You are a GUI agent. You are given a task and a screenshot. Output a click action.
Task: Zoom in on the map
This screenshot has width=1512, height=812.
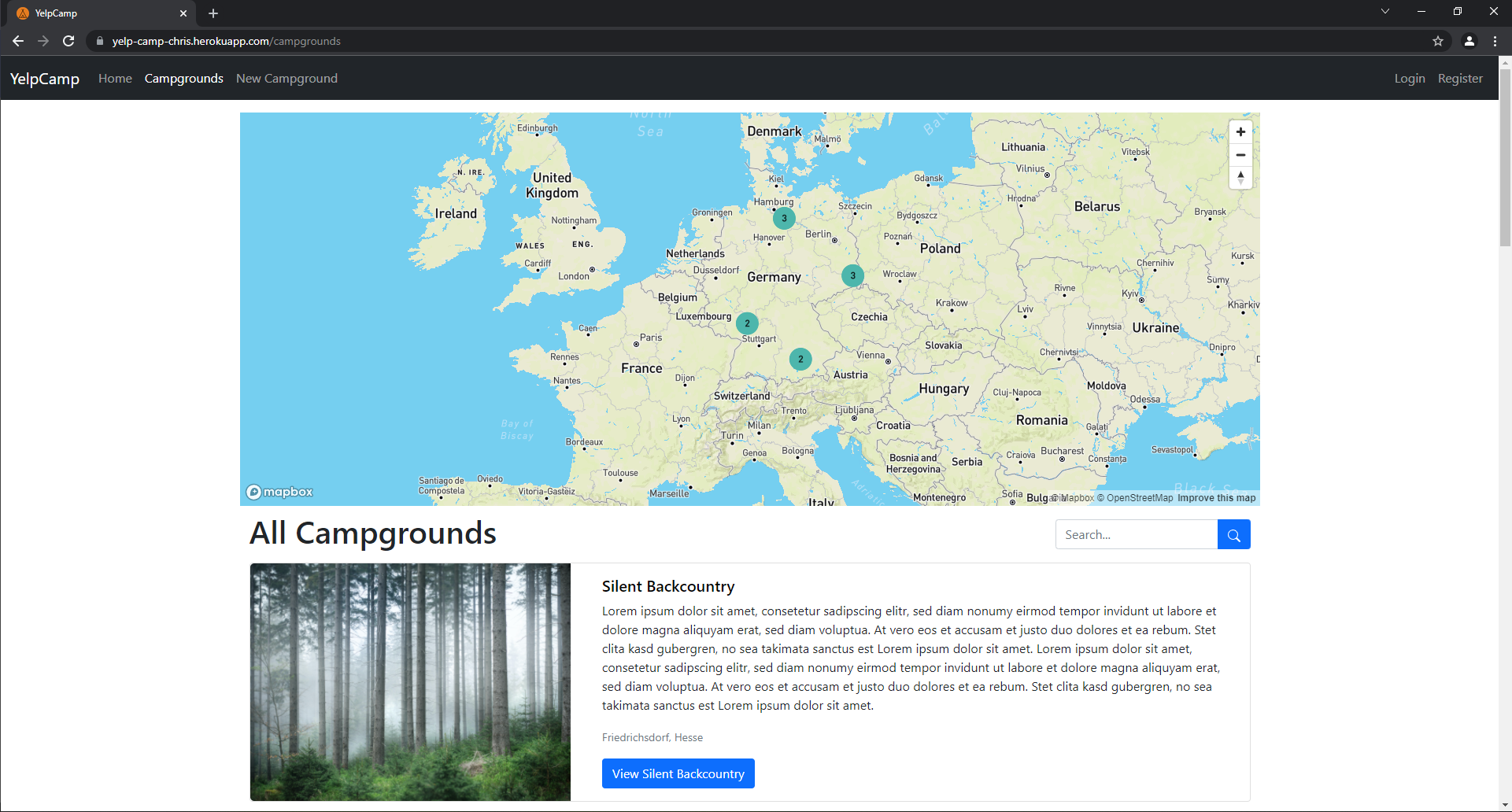pyautogui.click(x=1241, y=131)
